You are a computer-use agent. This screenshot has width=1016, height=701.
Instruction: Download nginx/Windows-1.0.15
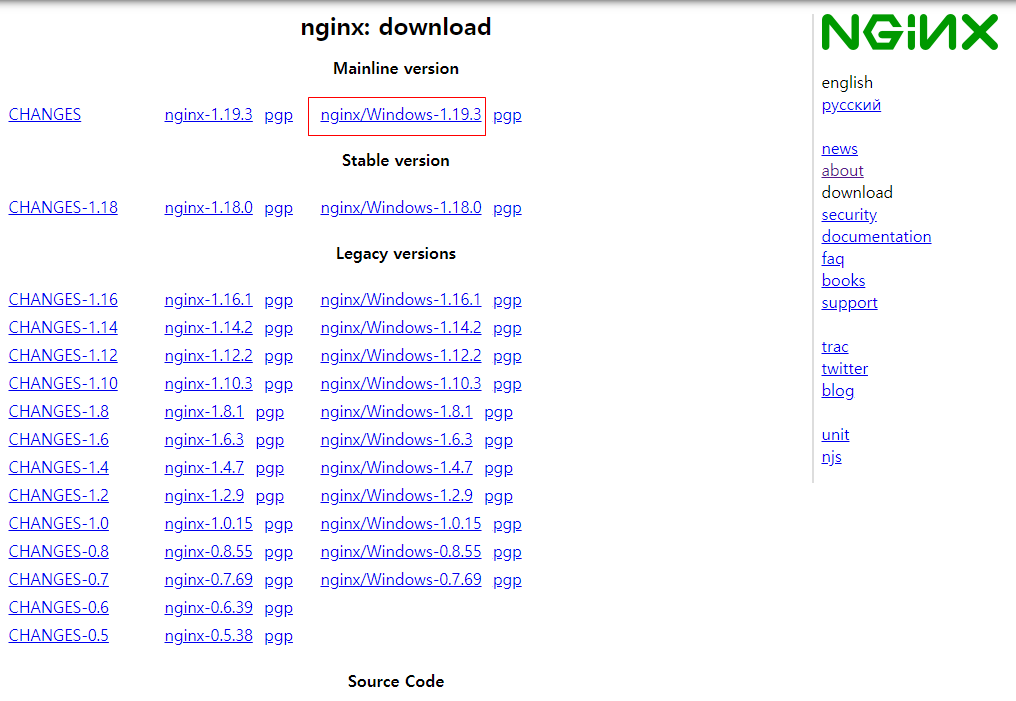click(400, 523)
